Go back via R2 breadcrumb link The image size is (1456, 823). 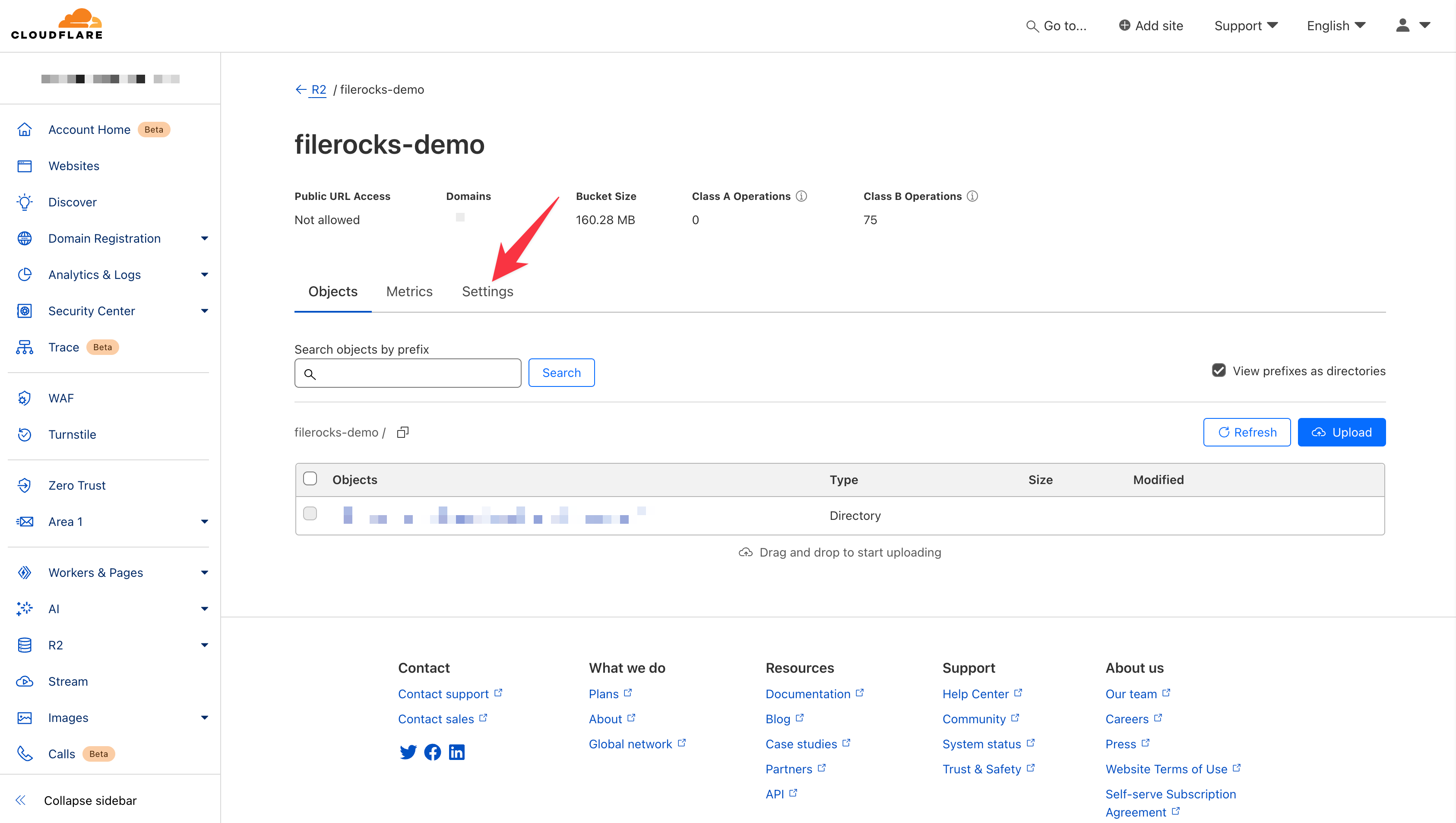pyautogui.click(x=318, y=89)
